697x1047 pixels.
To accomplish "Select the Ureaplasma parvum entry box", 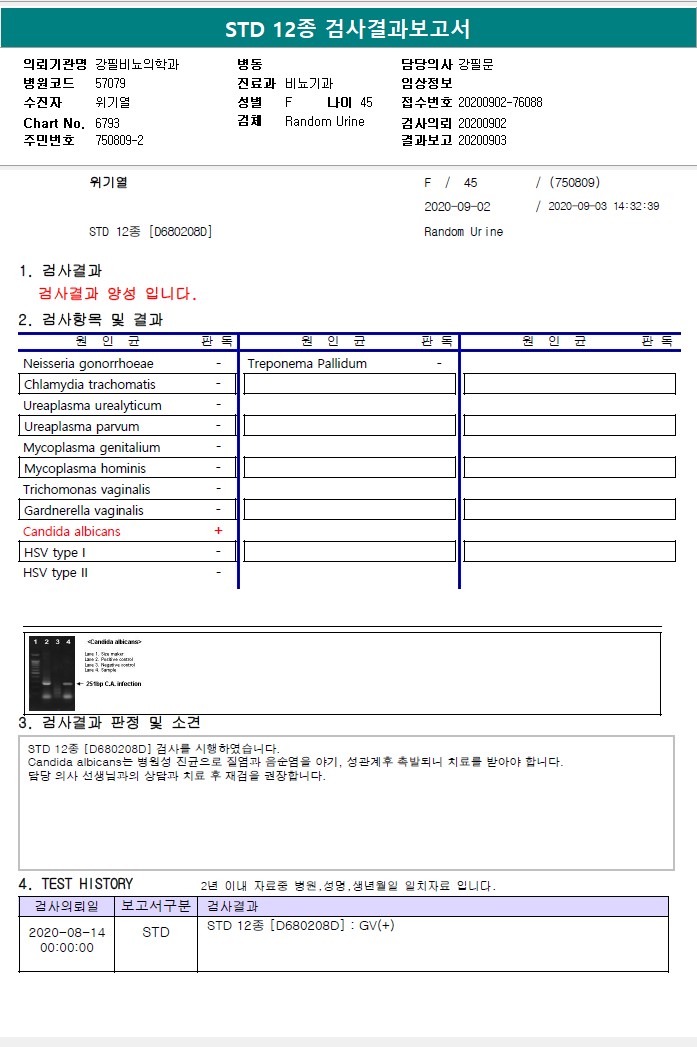I will (128, 426).
